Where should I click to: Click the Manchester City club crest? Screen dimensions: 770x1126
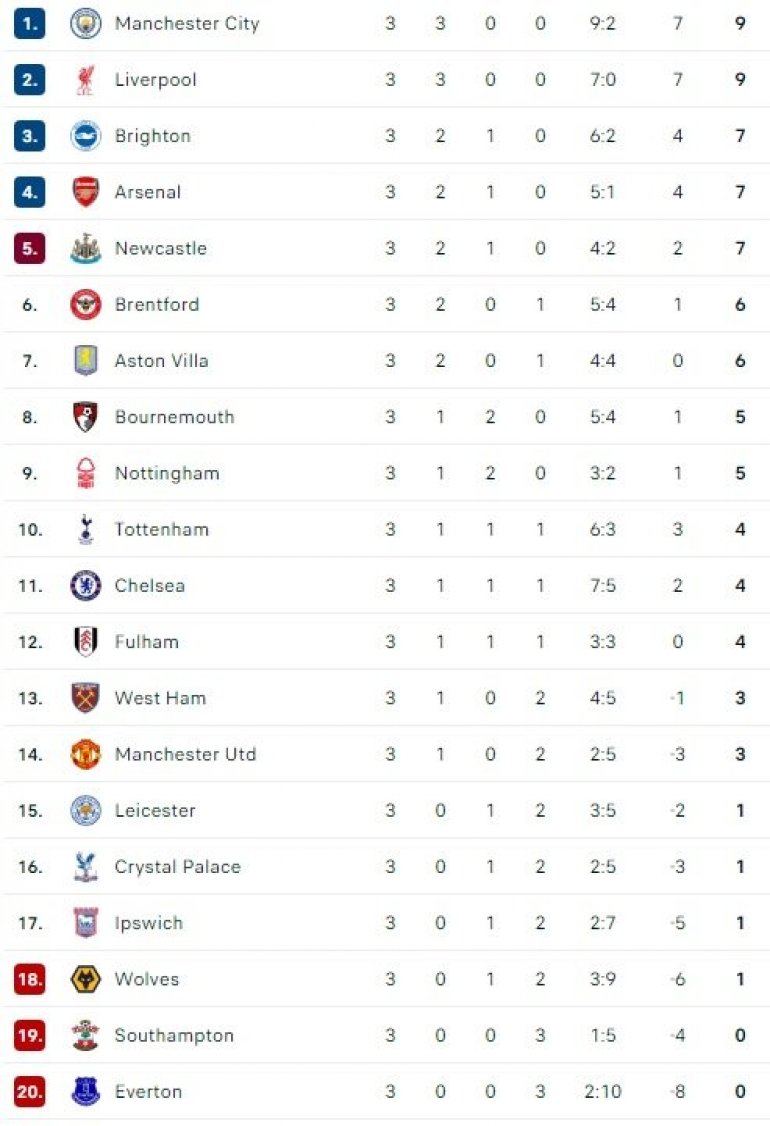[x=86, y=24]
